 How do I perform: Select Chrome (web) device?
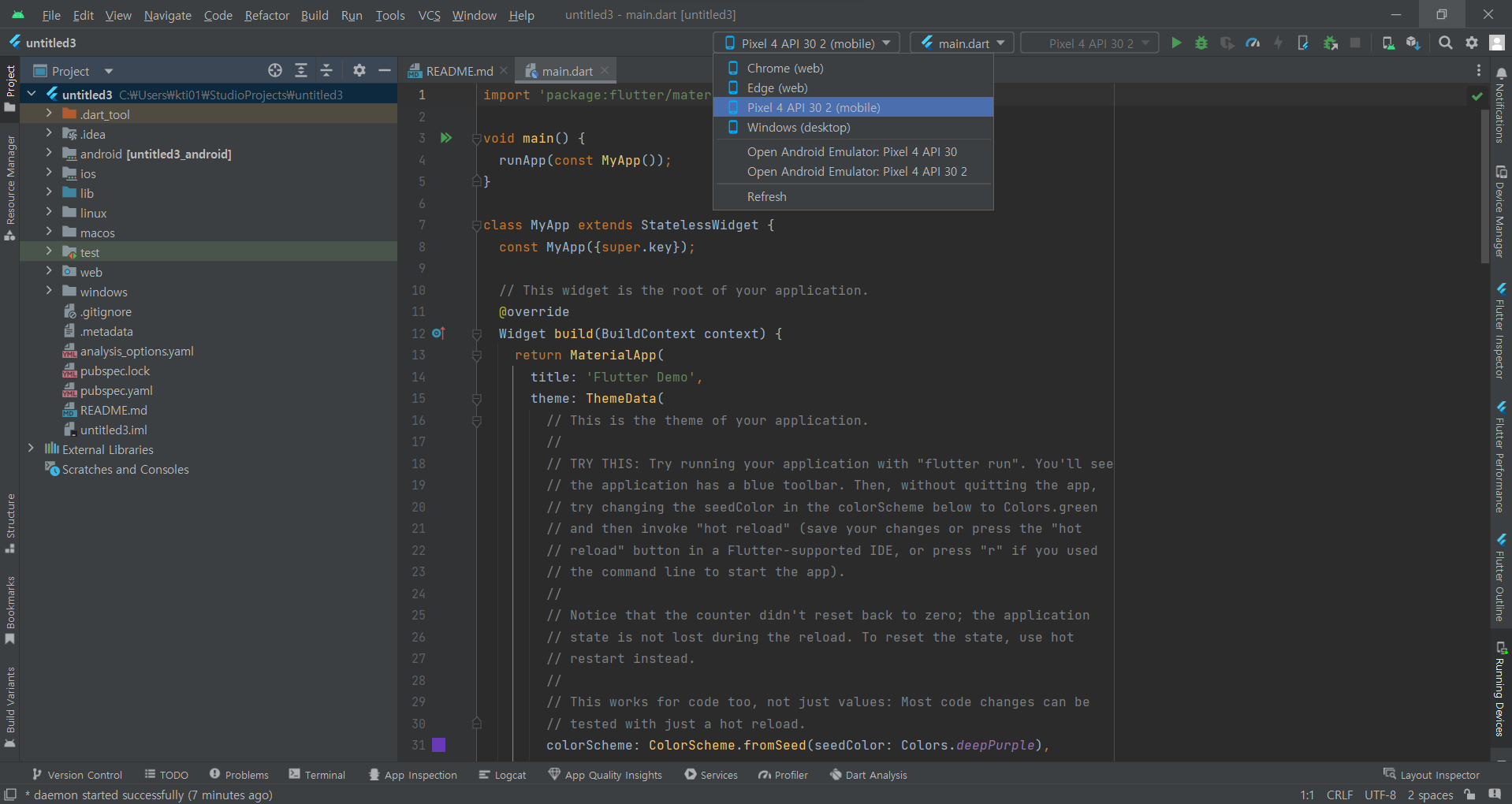[x=853, y=68]
